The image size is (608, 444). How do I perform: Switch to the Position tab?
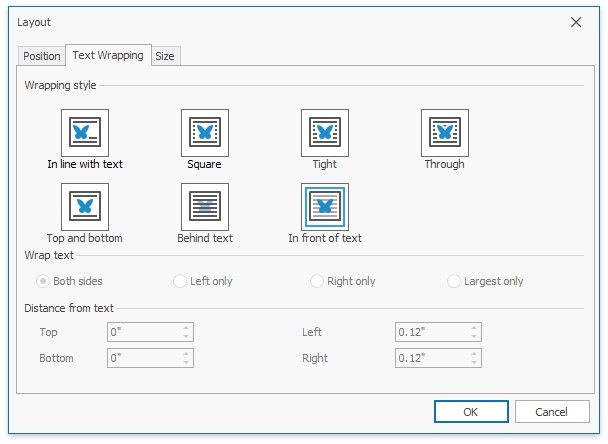[42, 56]
